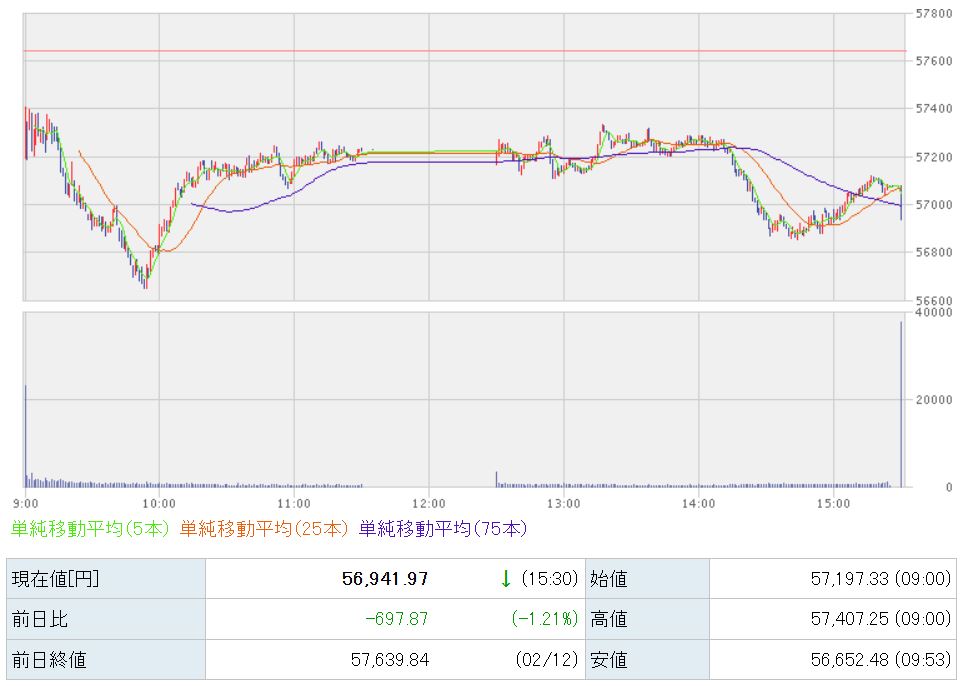The image size is (966, 686).
Task: Select the 12:00 time axis label
Action: click(428, 502)
